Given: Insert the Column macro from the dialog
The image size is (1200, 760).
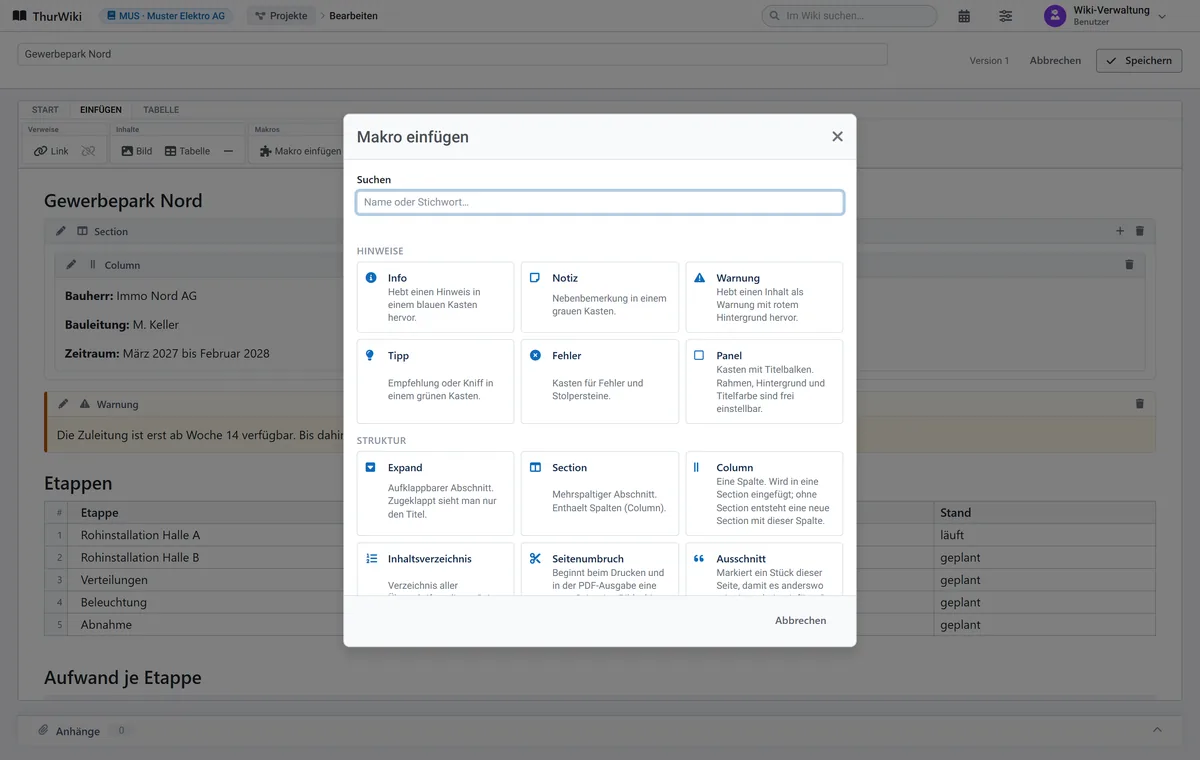Looking at the screenshot, I should point(764,493).
